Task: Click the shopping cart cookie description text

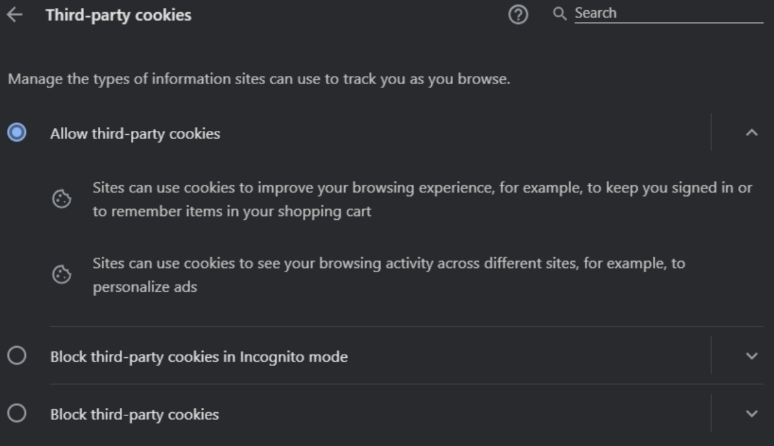Action: pyautogui.click(x=423, y=199)
